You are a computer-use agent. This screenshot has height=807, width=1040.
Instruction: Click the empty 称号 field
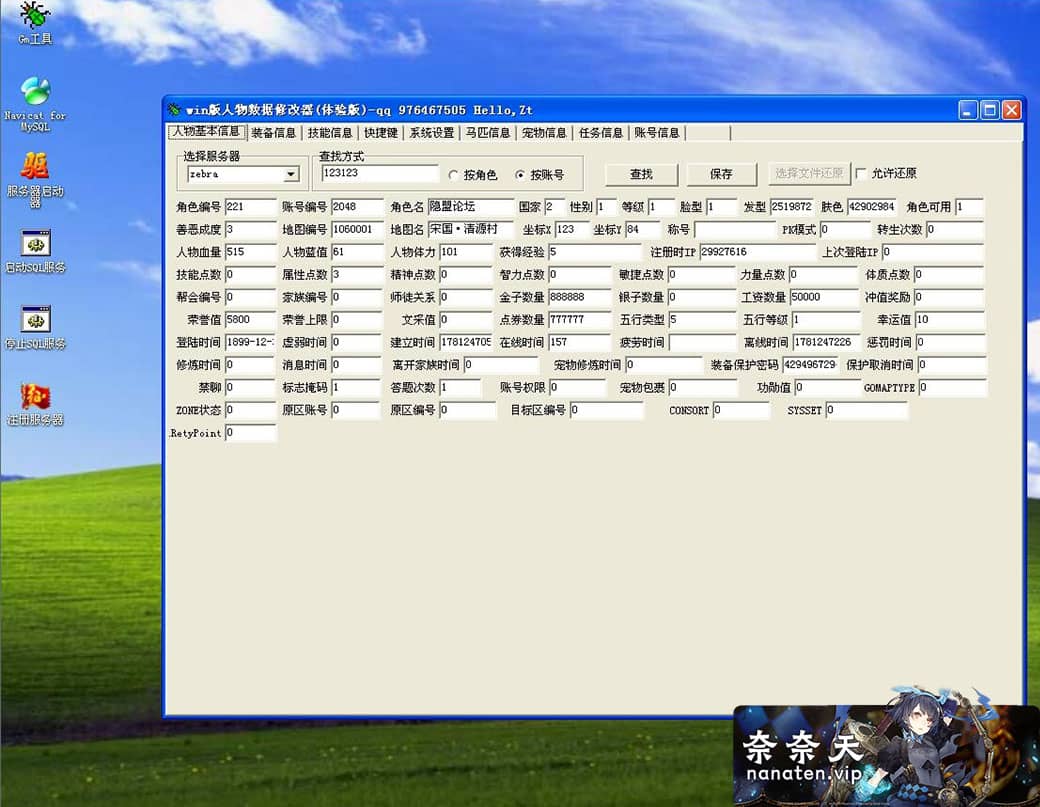click(735, 229)
